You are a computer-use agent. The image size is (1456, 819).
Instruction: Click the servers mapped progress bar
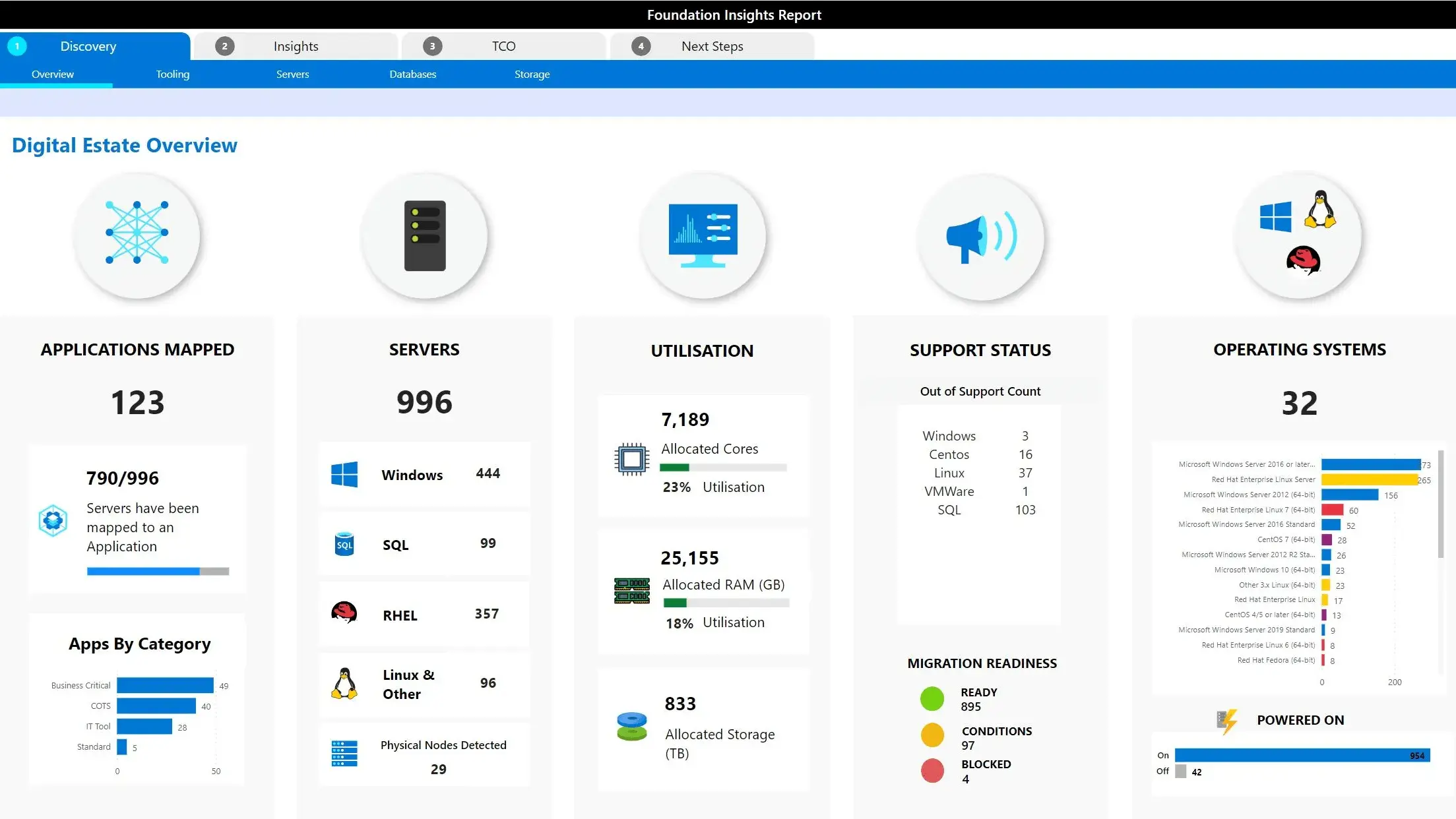point(158,571)
